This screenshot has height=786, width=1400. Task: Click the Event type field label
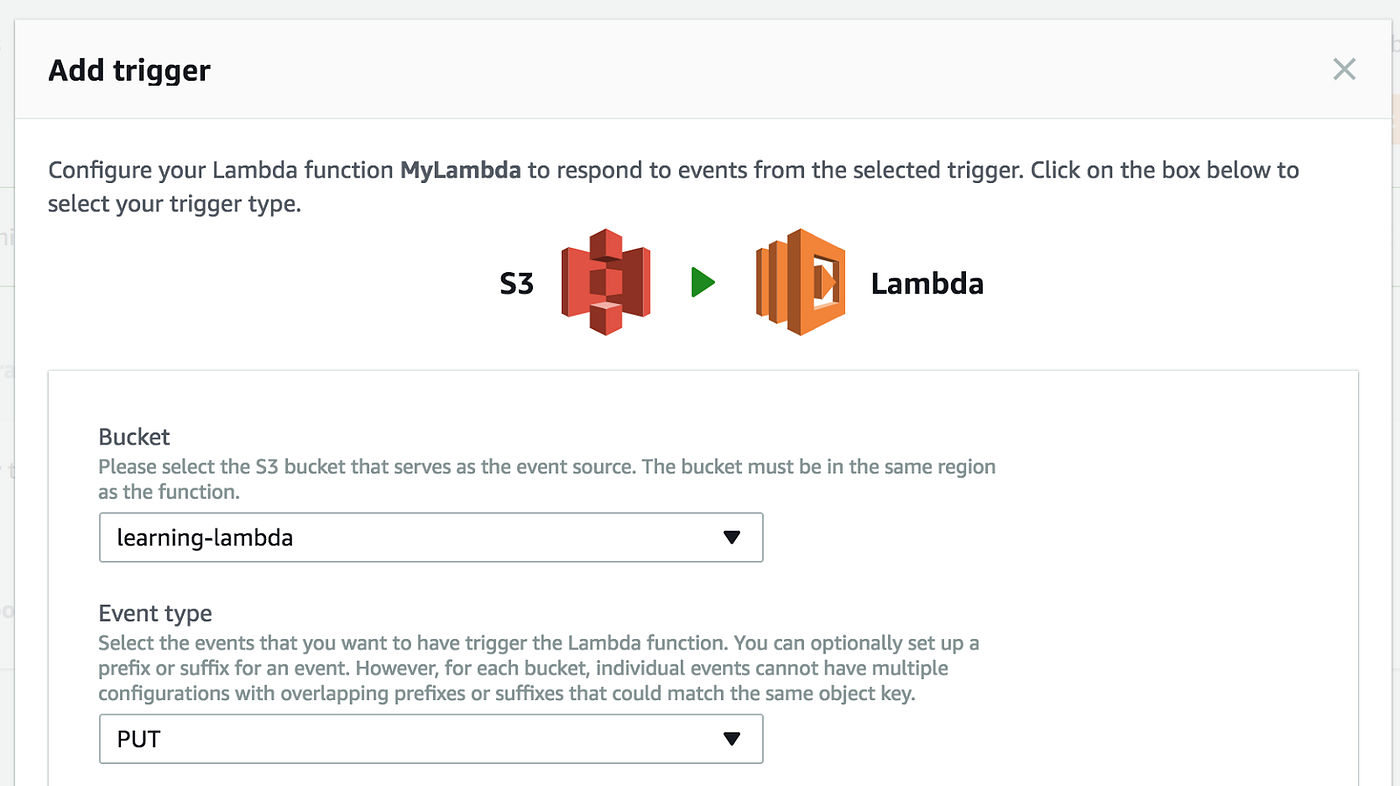click(155, 613)
